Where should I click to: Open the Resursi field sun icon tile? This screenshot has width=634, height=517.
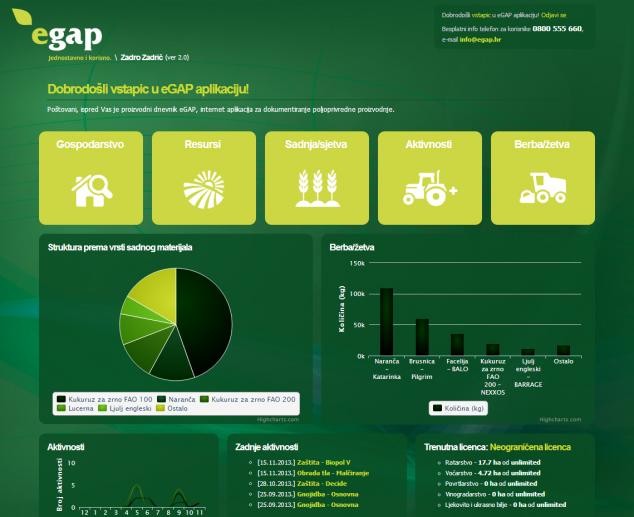click(204, 178)
